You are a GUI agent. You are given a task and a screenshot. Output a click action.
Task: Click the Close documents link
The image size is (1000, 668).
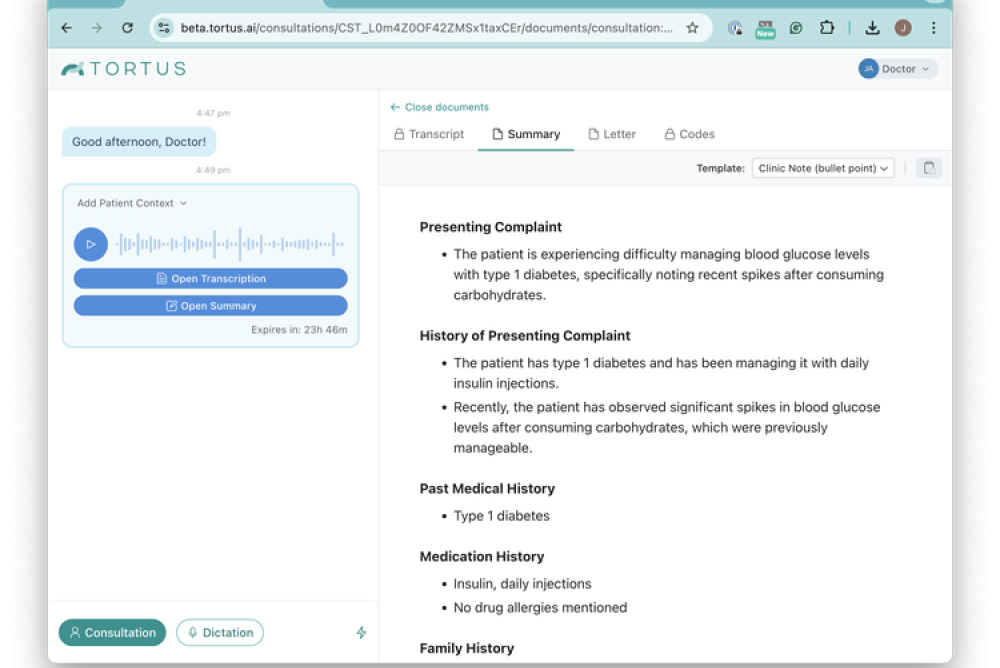pos(440,107)
